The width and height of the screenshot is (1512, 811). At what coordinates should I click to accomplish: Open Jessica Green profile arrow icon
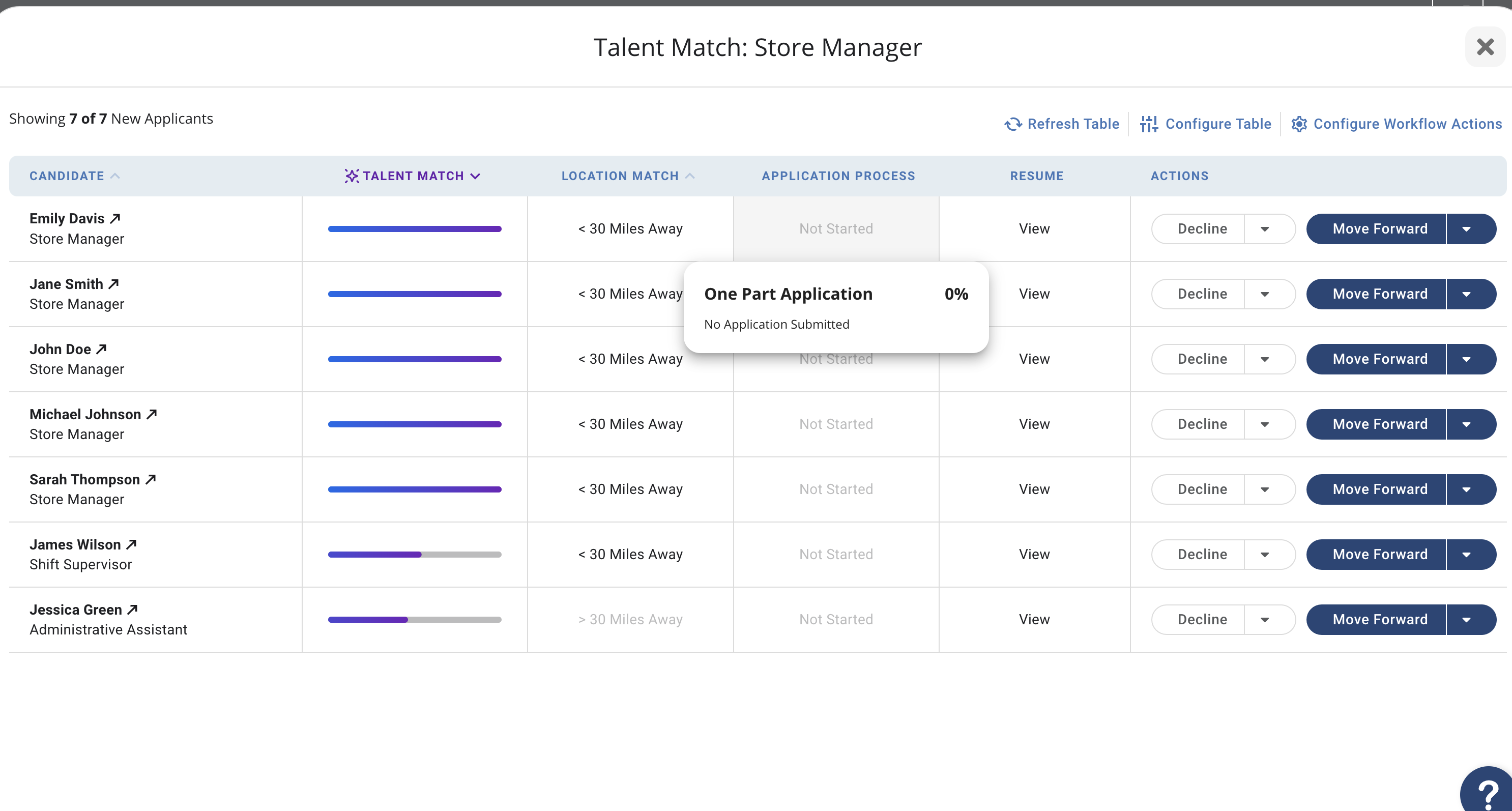point(133,610)
